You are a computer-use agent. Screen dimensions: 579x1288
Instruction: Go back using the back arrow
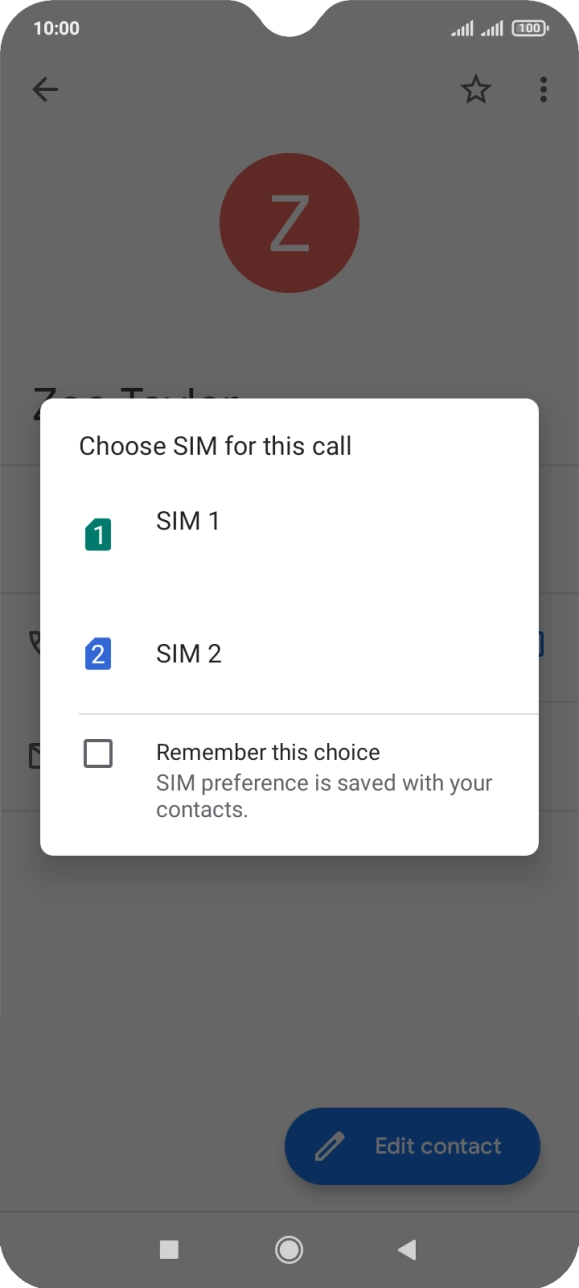[45, 89]
